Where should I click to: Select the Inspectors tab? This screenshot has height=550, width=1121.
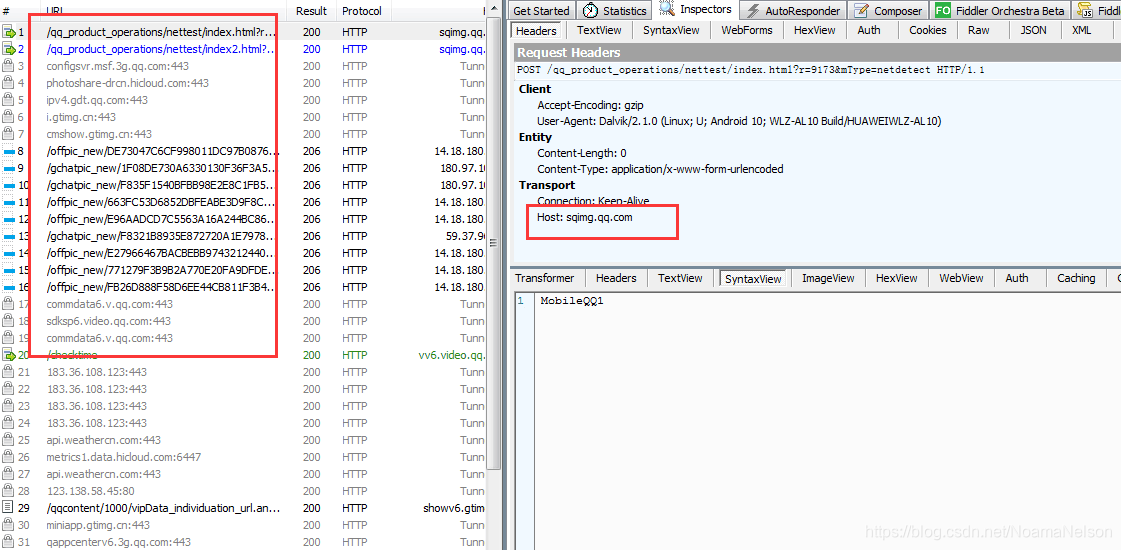tap(696, 9)
